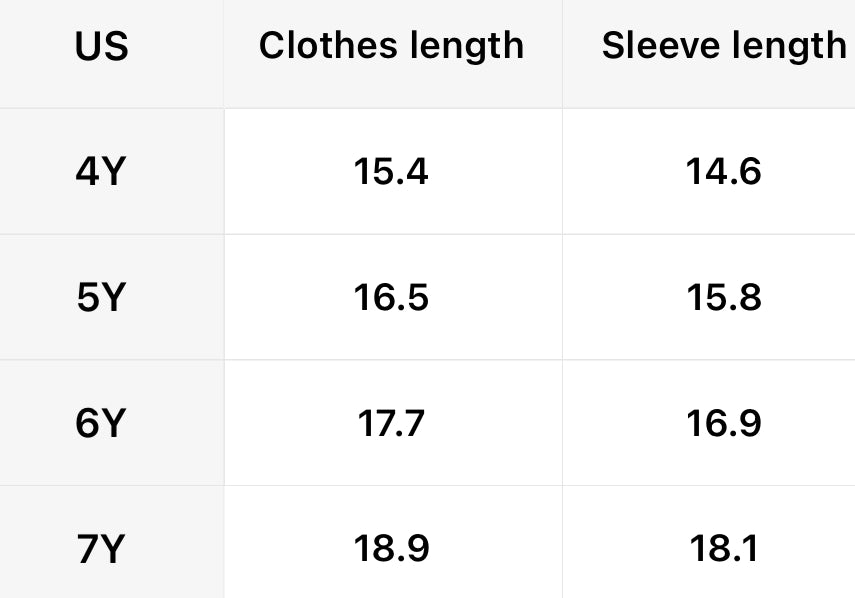This screenshot has height=598, width=855.
Task: Select the 4Y size cell
Action: click(x=101, y=172)
